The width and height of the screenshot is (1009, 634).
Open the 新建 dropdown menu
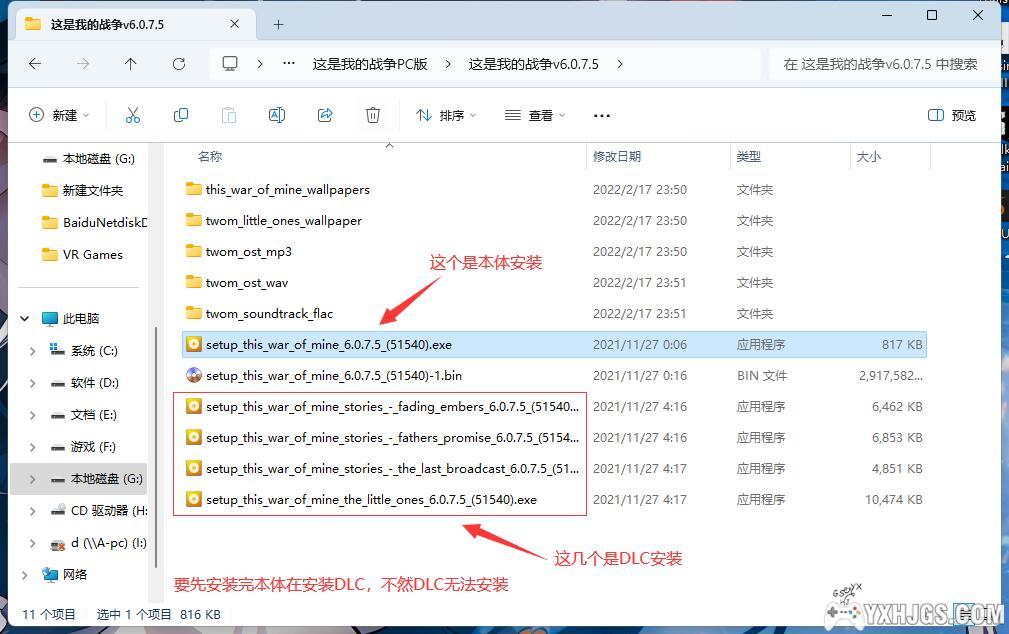(x=60, y=115)
